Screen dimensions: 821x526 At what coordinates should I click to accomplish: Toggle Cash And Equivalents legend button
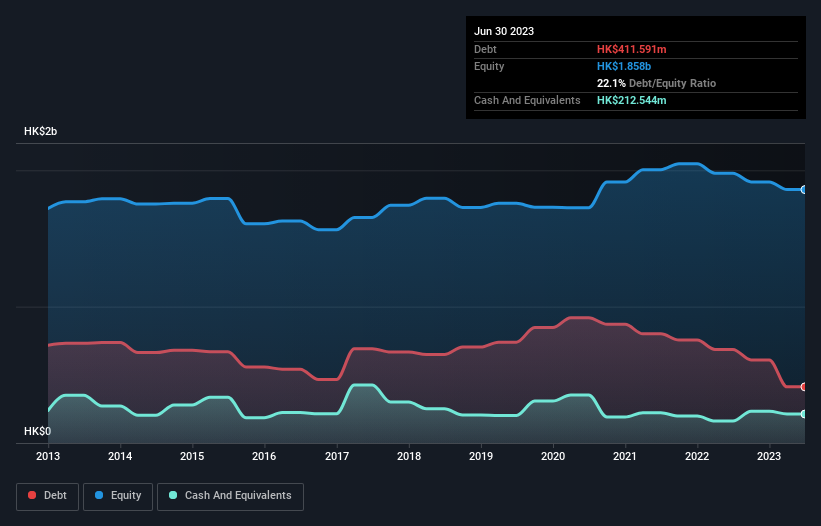230,495
